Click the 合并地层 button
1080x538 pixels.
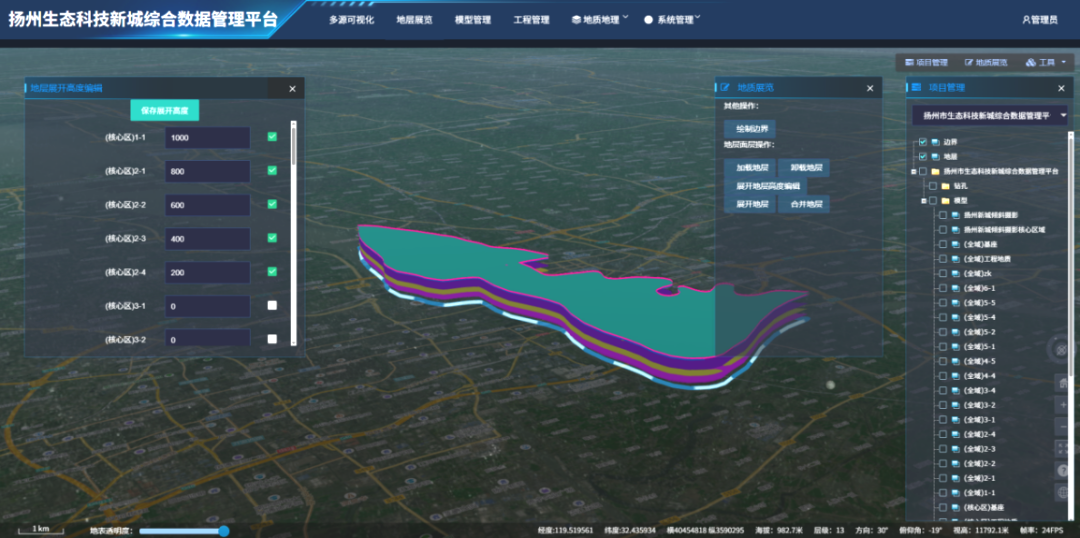pos(806,204)
